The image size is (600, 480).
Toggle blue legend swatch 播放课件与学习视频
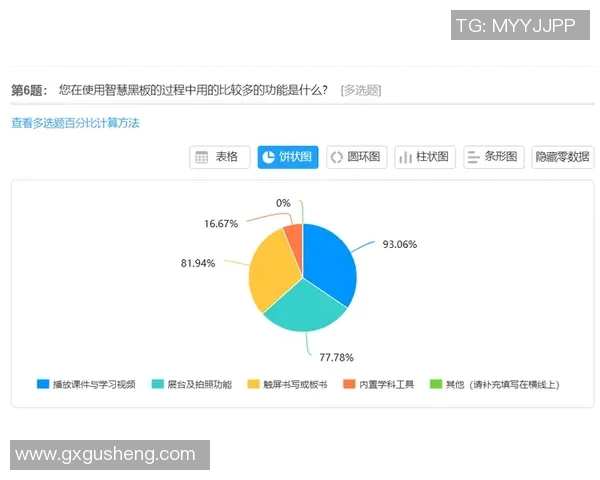[43, 384]
